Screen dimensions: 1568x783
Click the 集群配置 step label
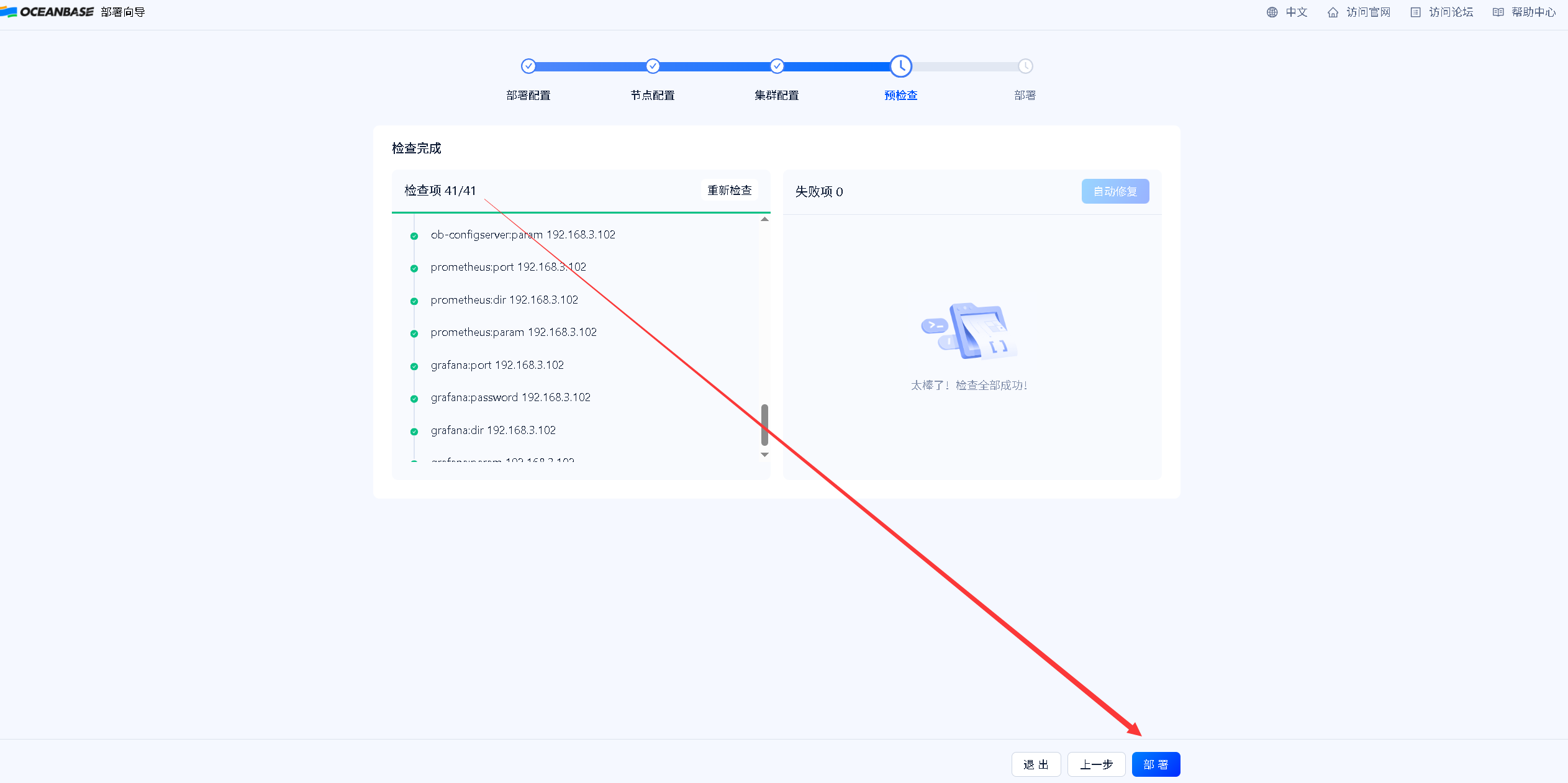(776, 94)
